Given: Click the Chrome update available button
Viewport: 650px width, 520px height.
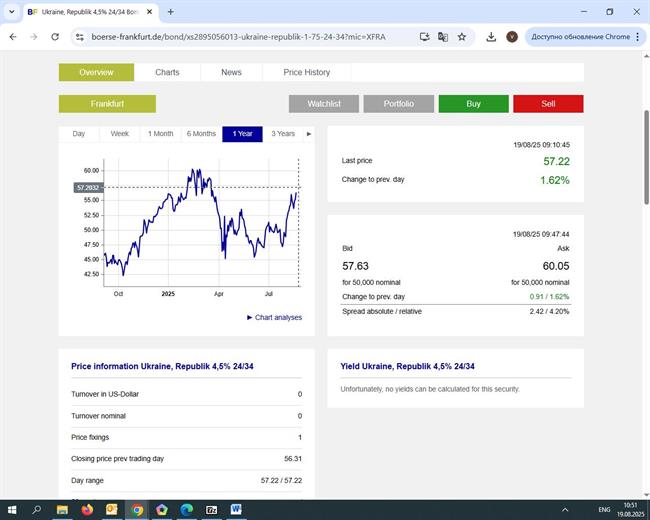Looking at the screenshot, I should click(x=581, y=37).
